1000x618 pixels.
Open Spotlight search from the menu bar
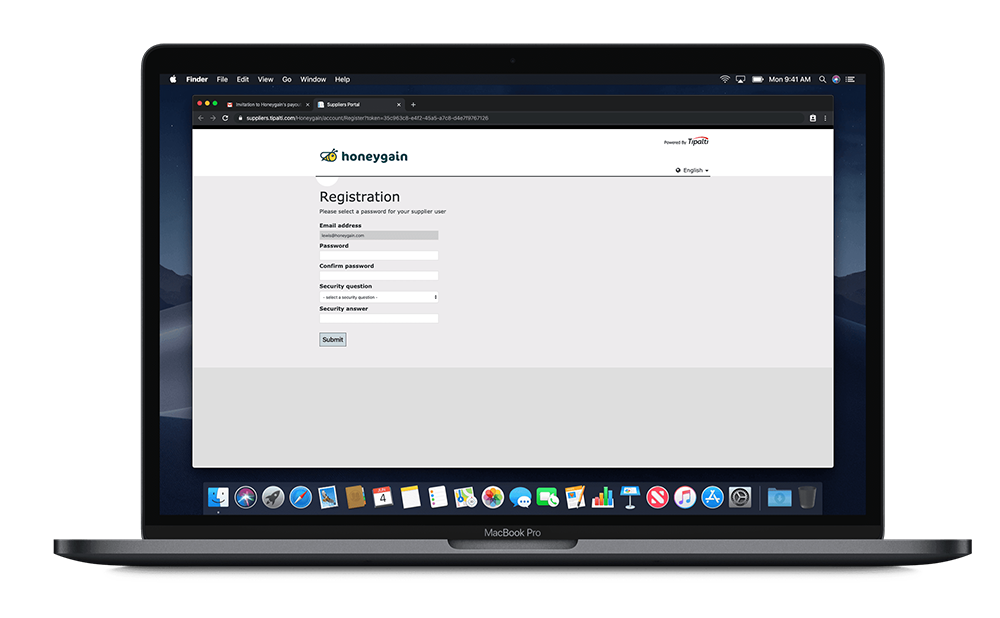[822, 79]
